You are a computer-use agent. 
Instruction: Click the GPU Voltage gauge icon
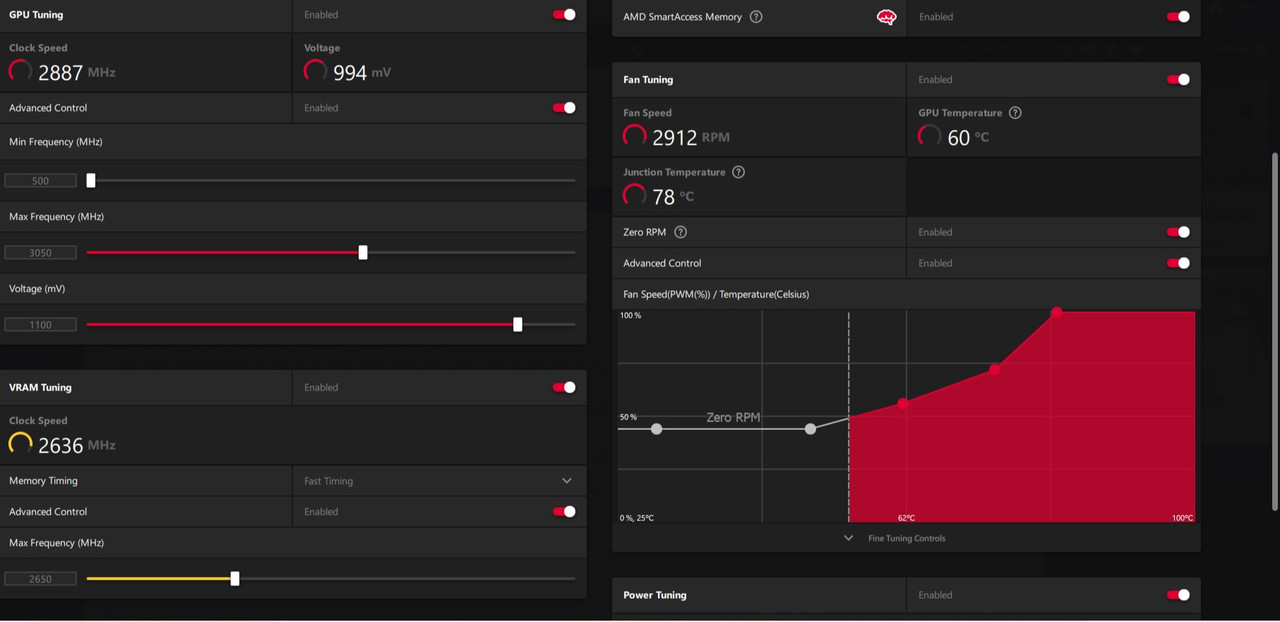point(316,71)
